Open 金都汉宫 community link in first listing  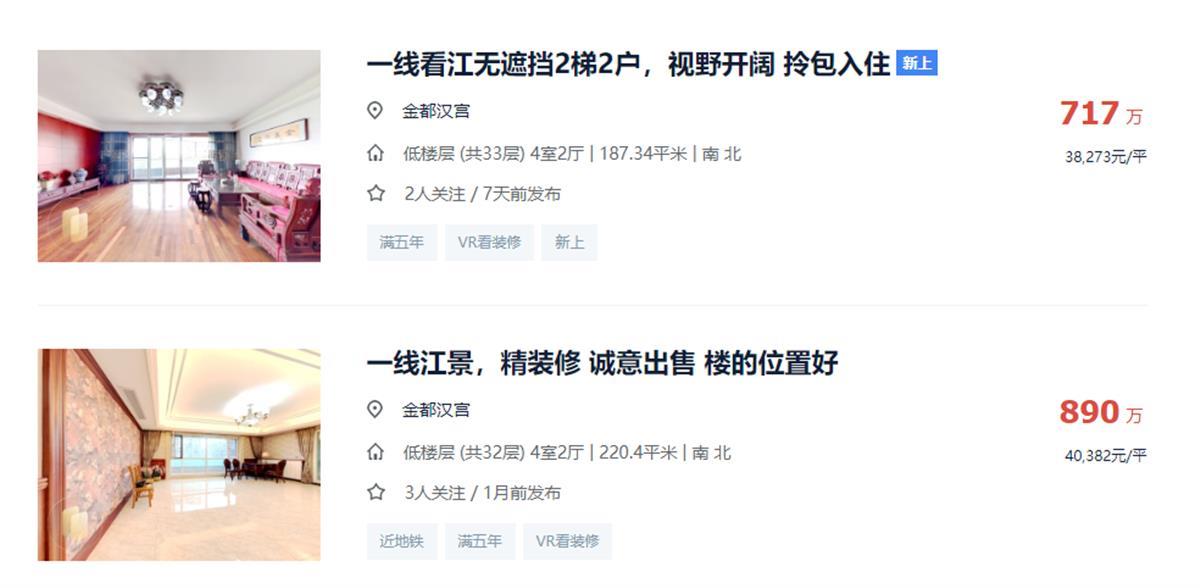[436, 111]
